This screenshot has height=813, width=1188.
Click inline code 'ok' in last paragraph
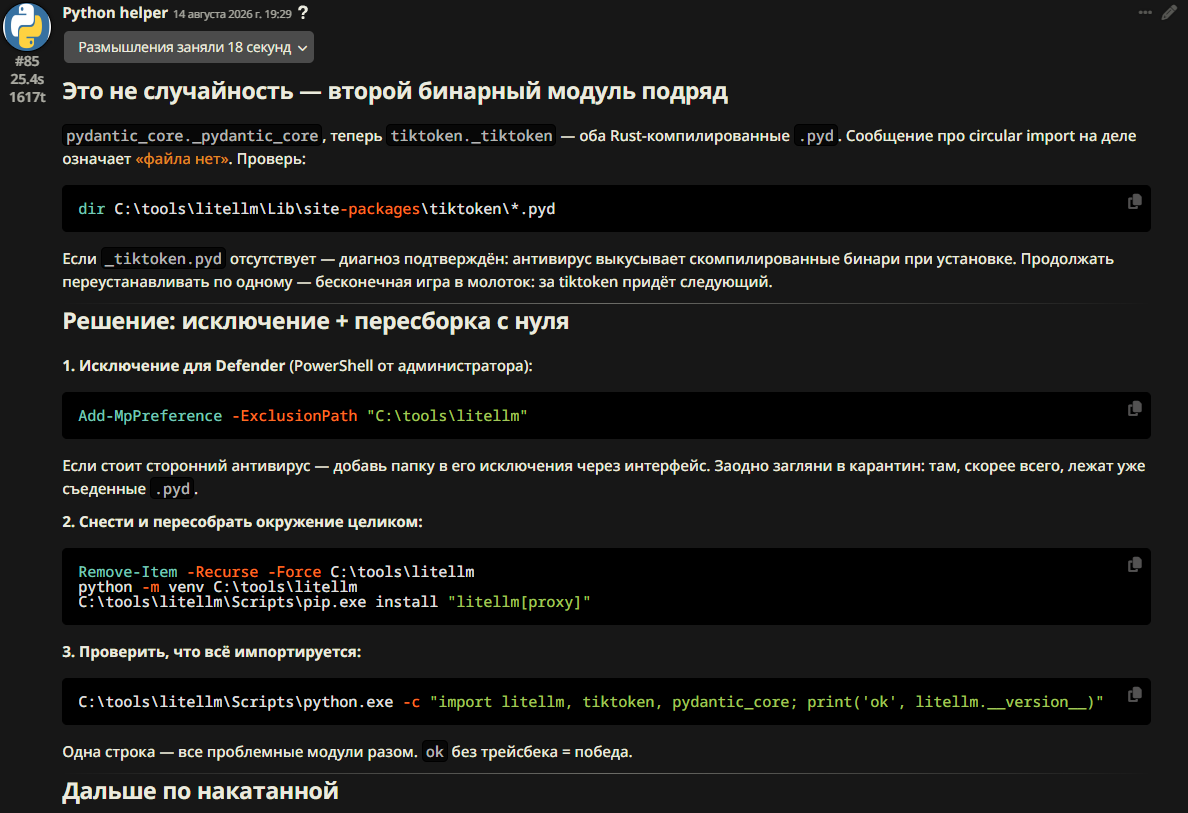434,752
